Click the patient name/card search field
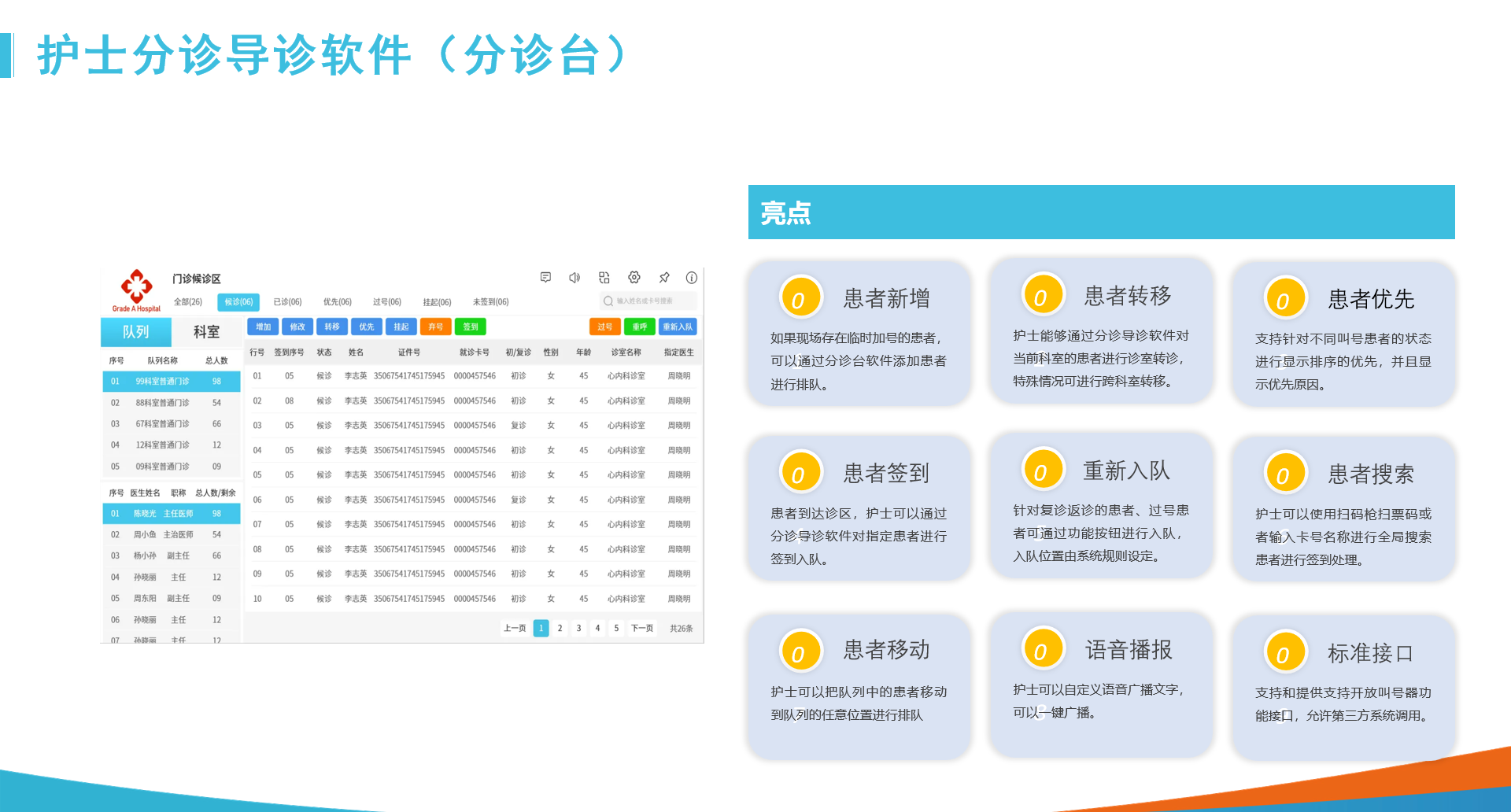The width and height of the screenshot is (1511, 812). 653,301
